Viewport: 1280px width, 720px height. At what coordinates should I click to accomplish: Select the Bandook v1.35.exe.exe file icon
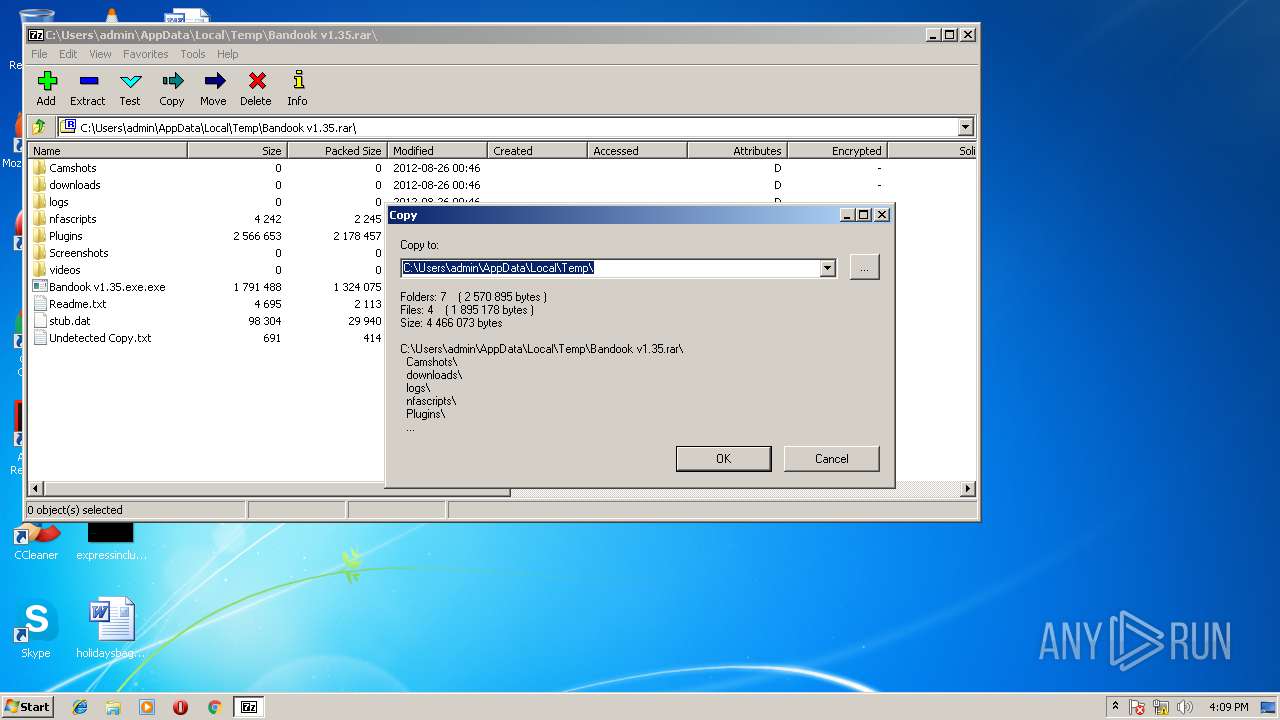40,287
